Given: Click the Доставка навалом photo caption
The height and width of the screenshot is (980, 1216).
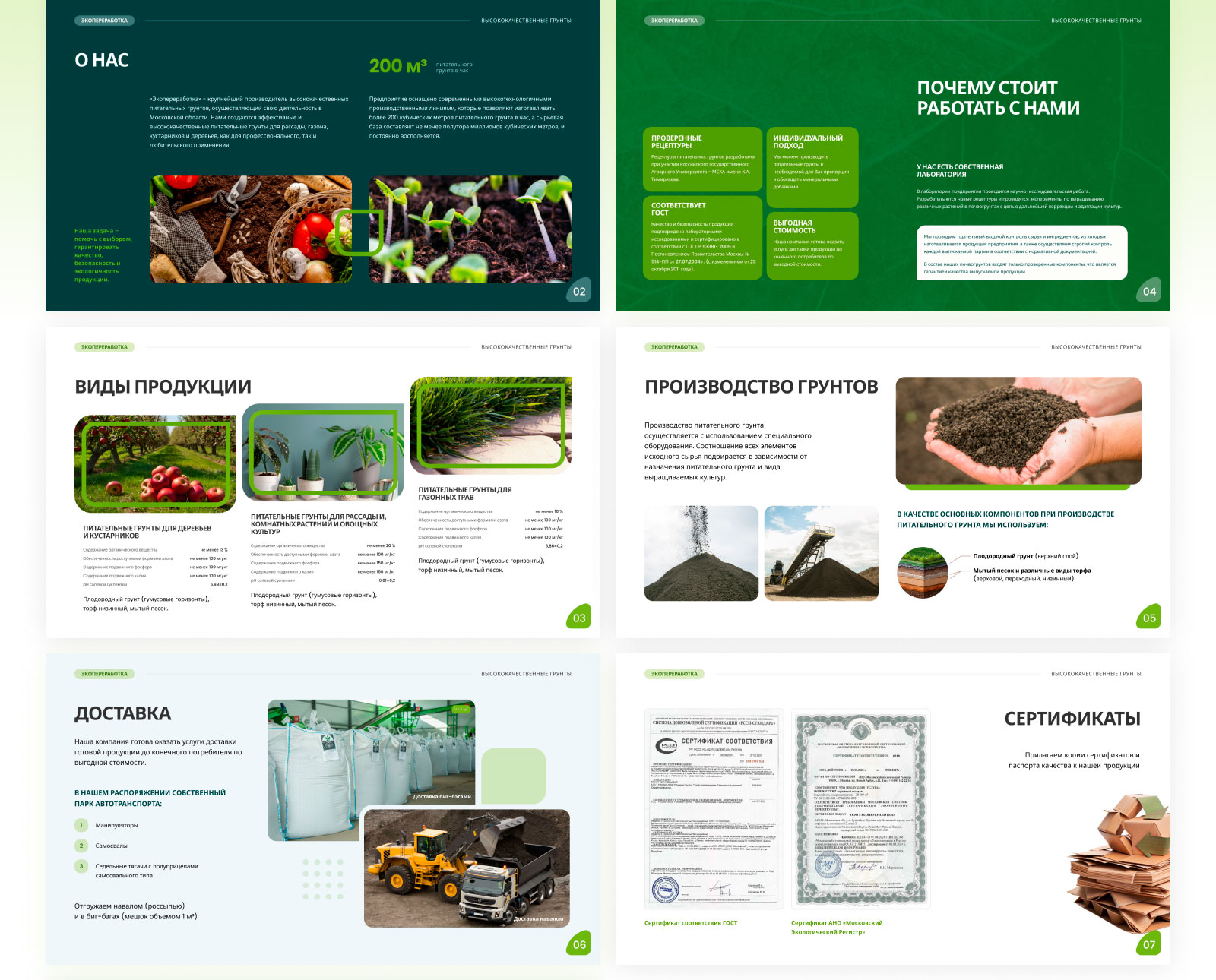Looking at the screenshot, I should (539, 918).
